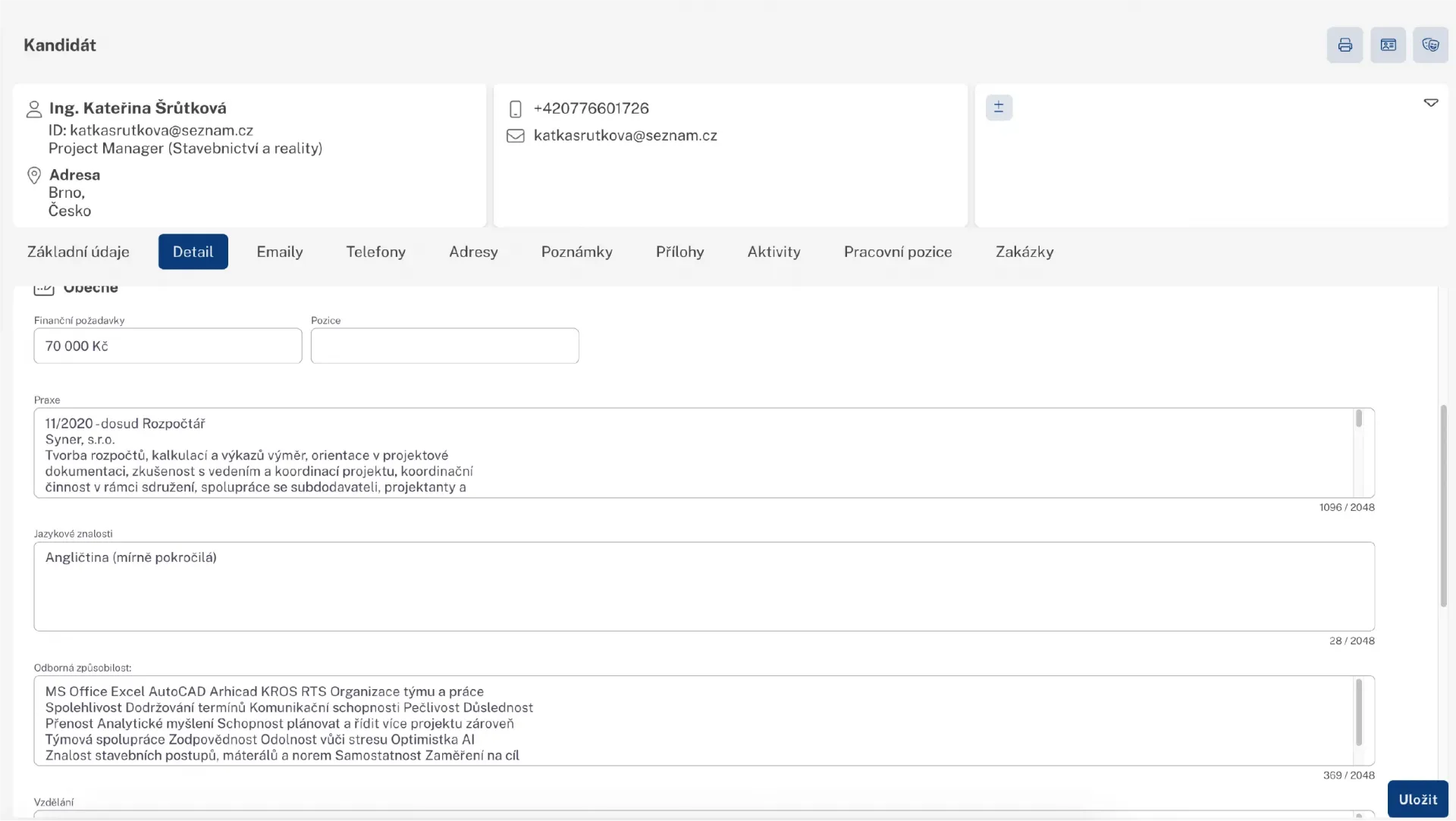Select the Základní údaje tab

pos(78,252)
